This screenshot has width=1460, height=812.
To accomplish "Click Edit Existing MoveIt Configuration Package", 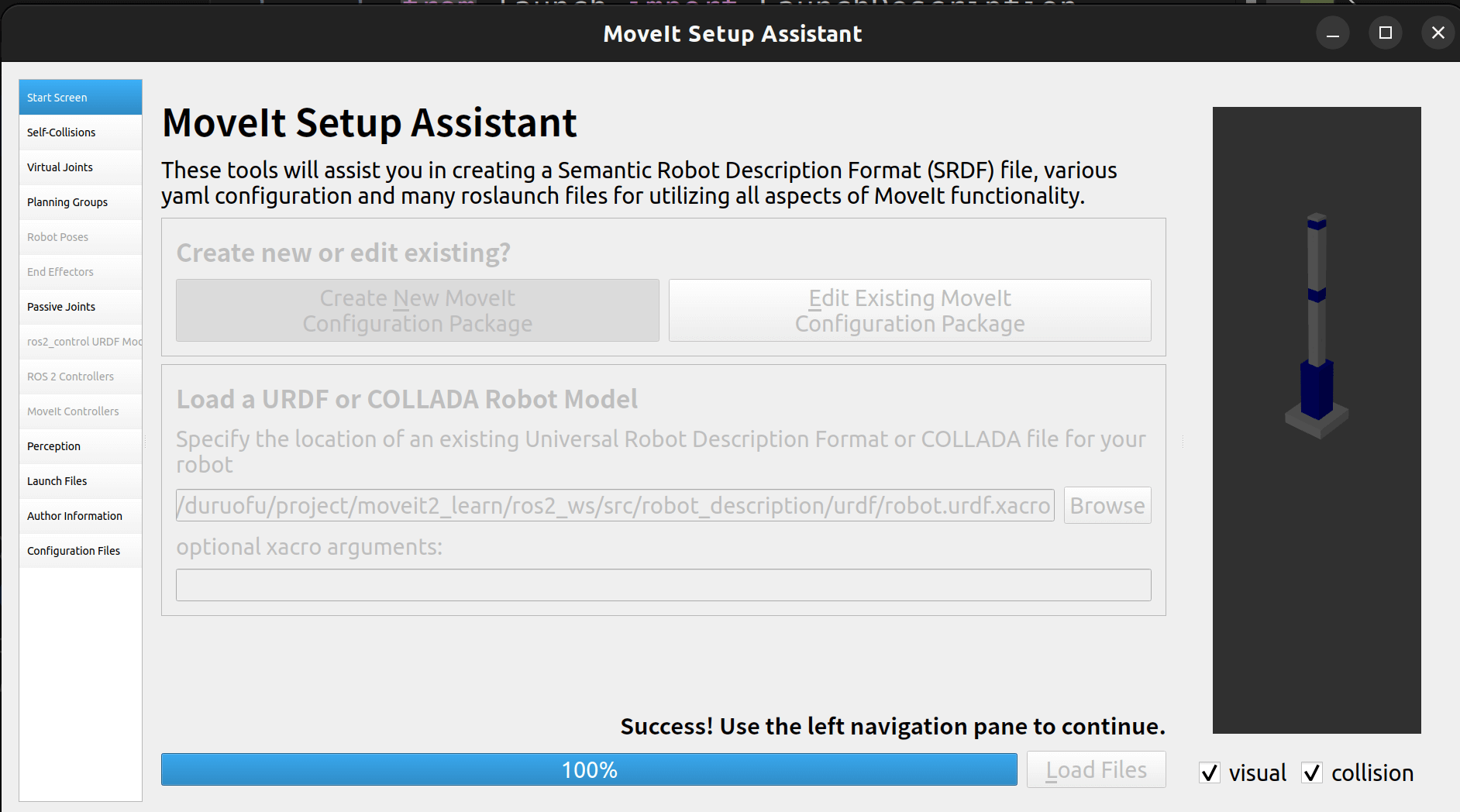I will coord(910,311).
